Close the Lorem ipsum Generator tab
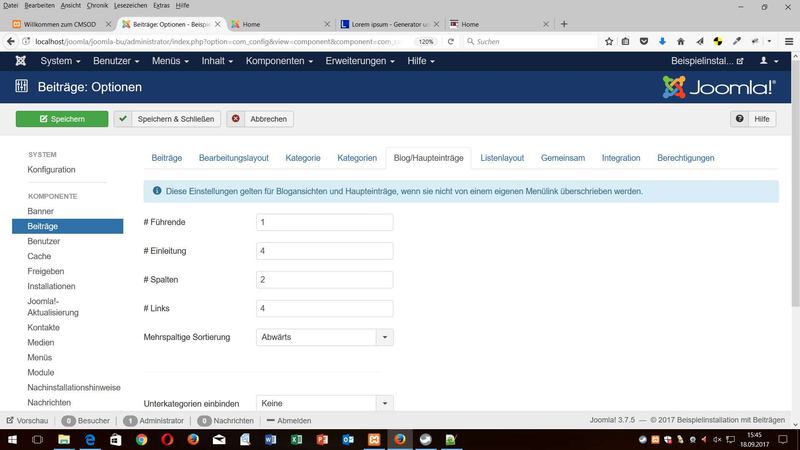This screenshot has width=800, height=450. pos(436,24)
